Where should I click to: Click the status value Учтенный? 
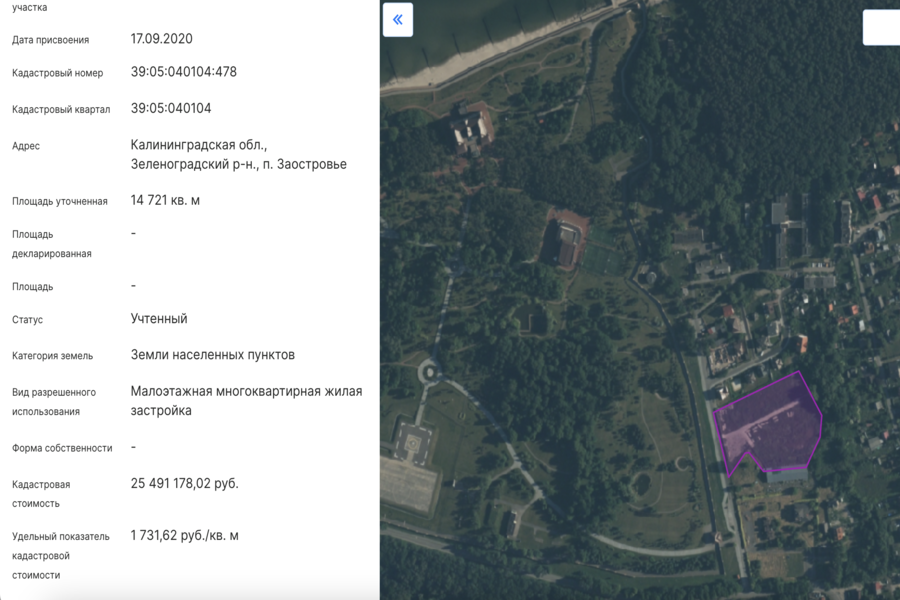(159, 319)
